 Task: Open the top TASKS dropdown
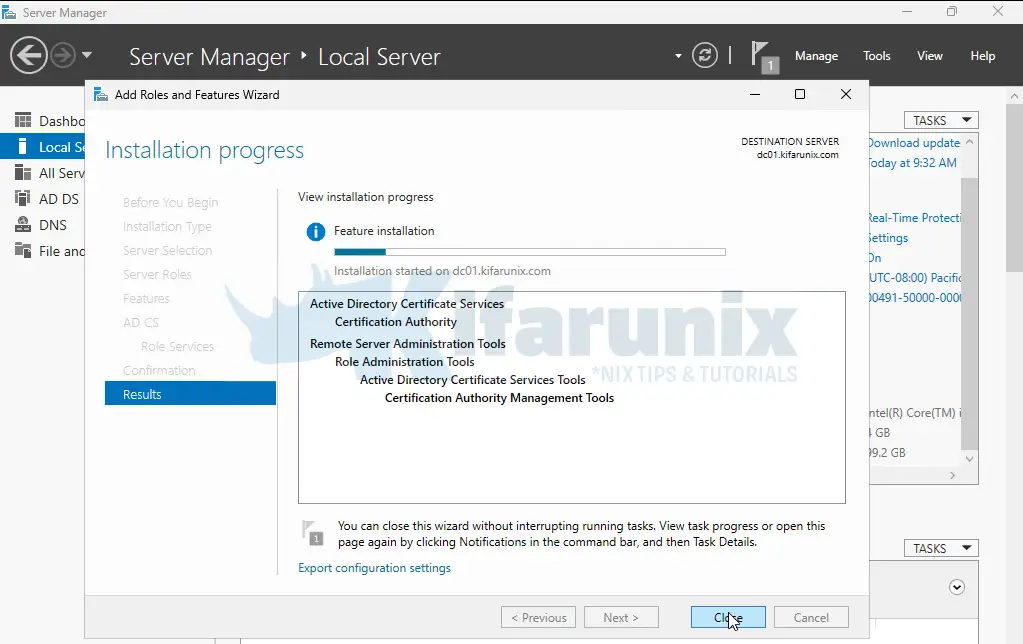941,120
